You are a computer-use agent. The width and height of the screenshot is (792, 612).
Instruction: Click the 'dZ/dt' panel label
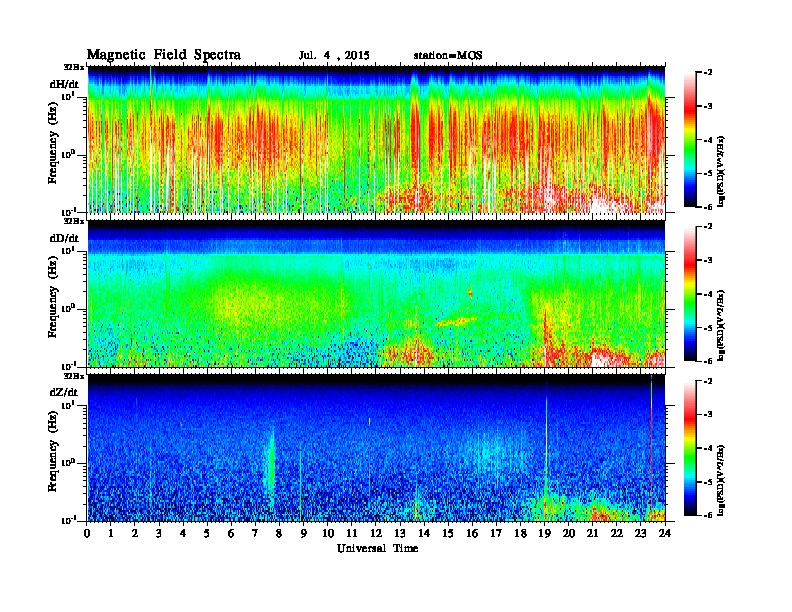click(64, 392)
